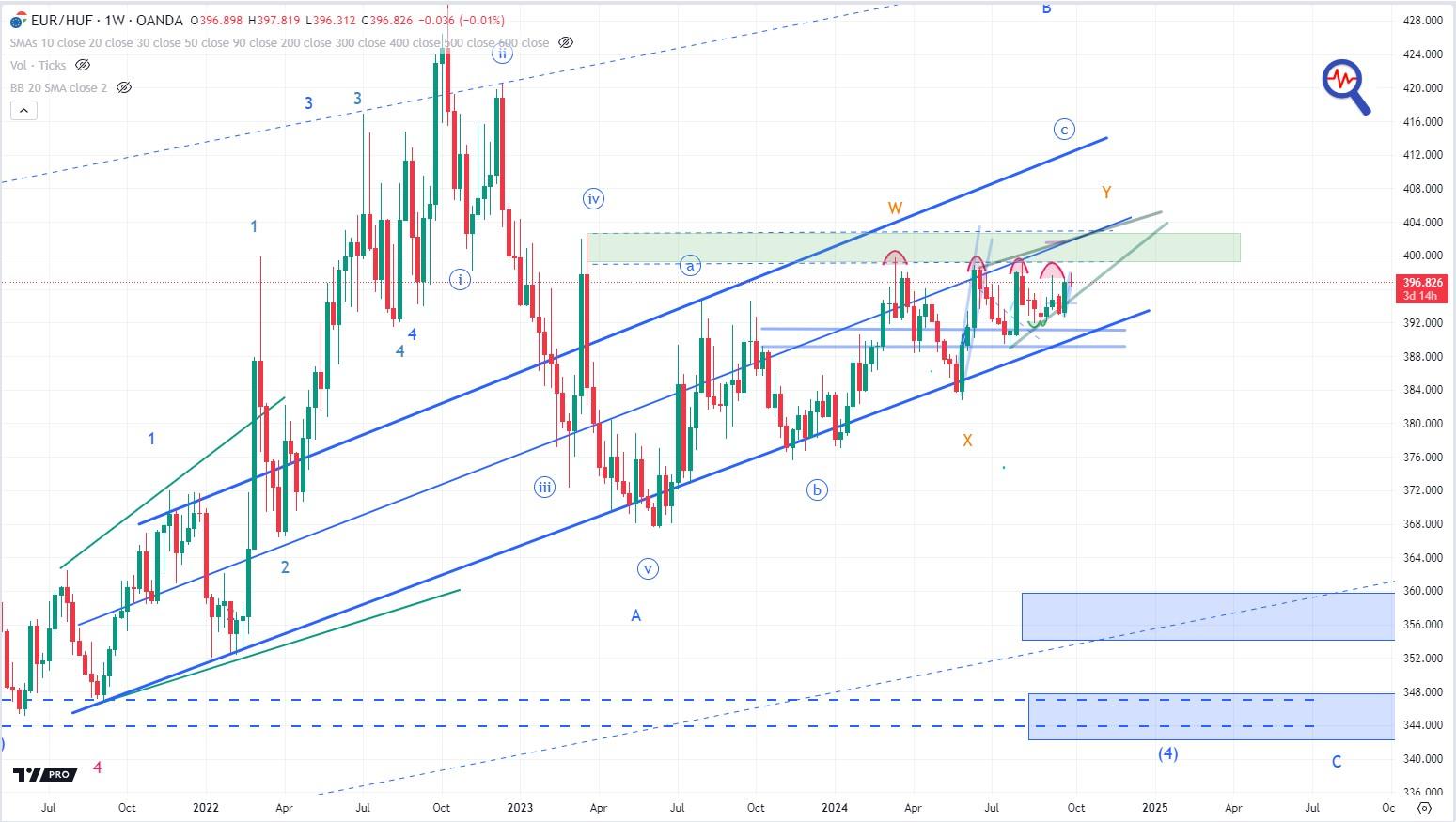Select the blue (4) wave label
The height and width of the screenshot is (822, 1456).
(x=1167, y=753)
